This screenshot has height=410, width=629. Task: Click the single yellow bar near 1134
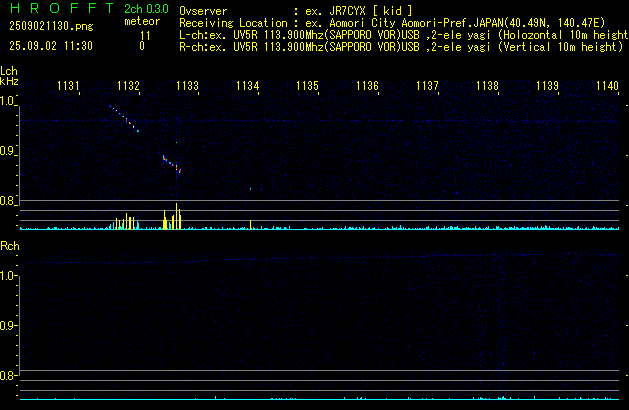pyautogui.click(x=251, y=225)
